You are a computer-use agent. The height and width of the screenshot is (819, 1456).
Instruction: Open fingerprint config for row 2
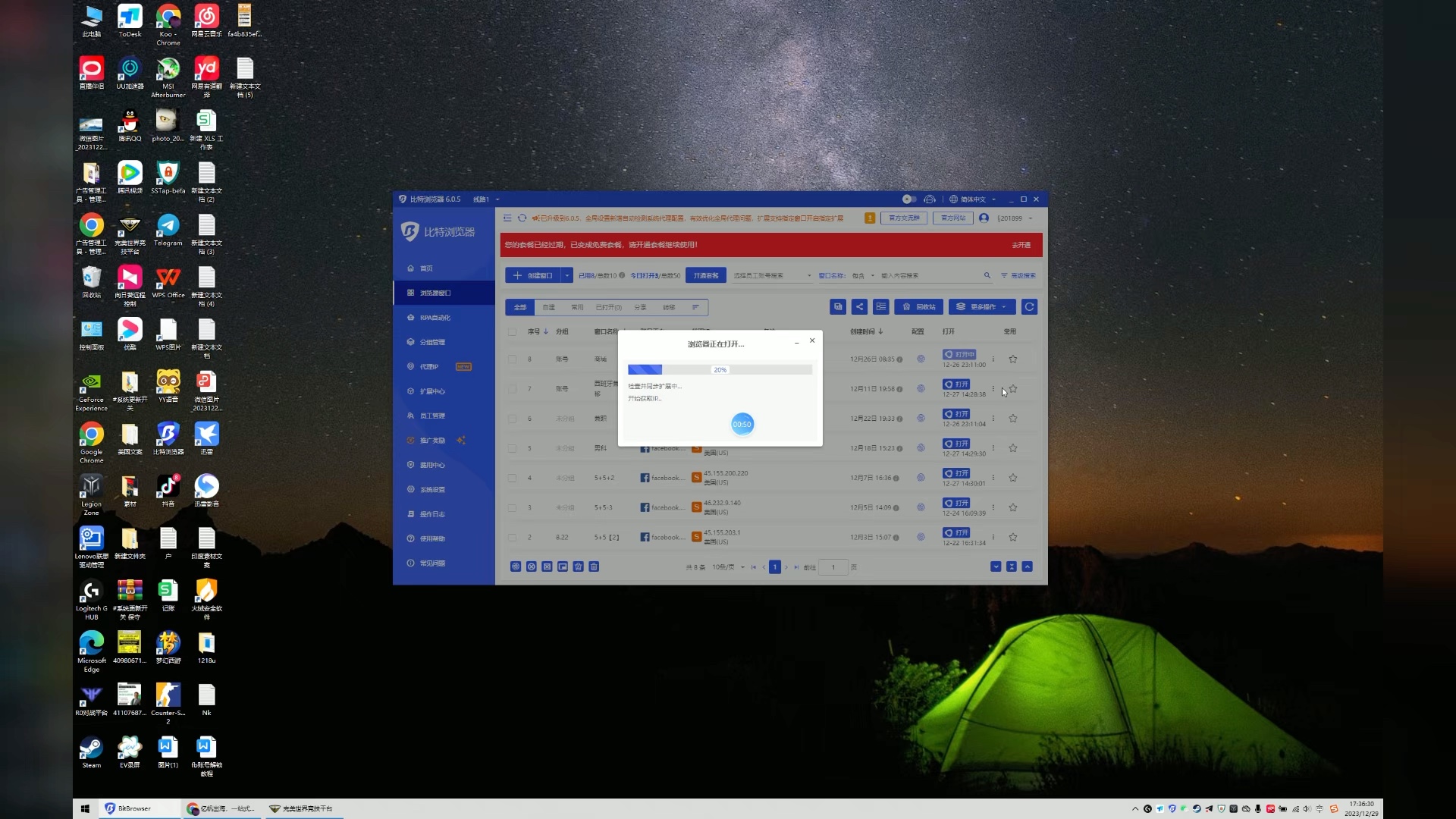[921, 538]
